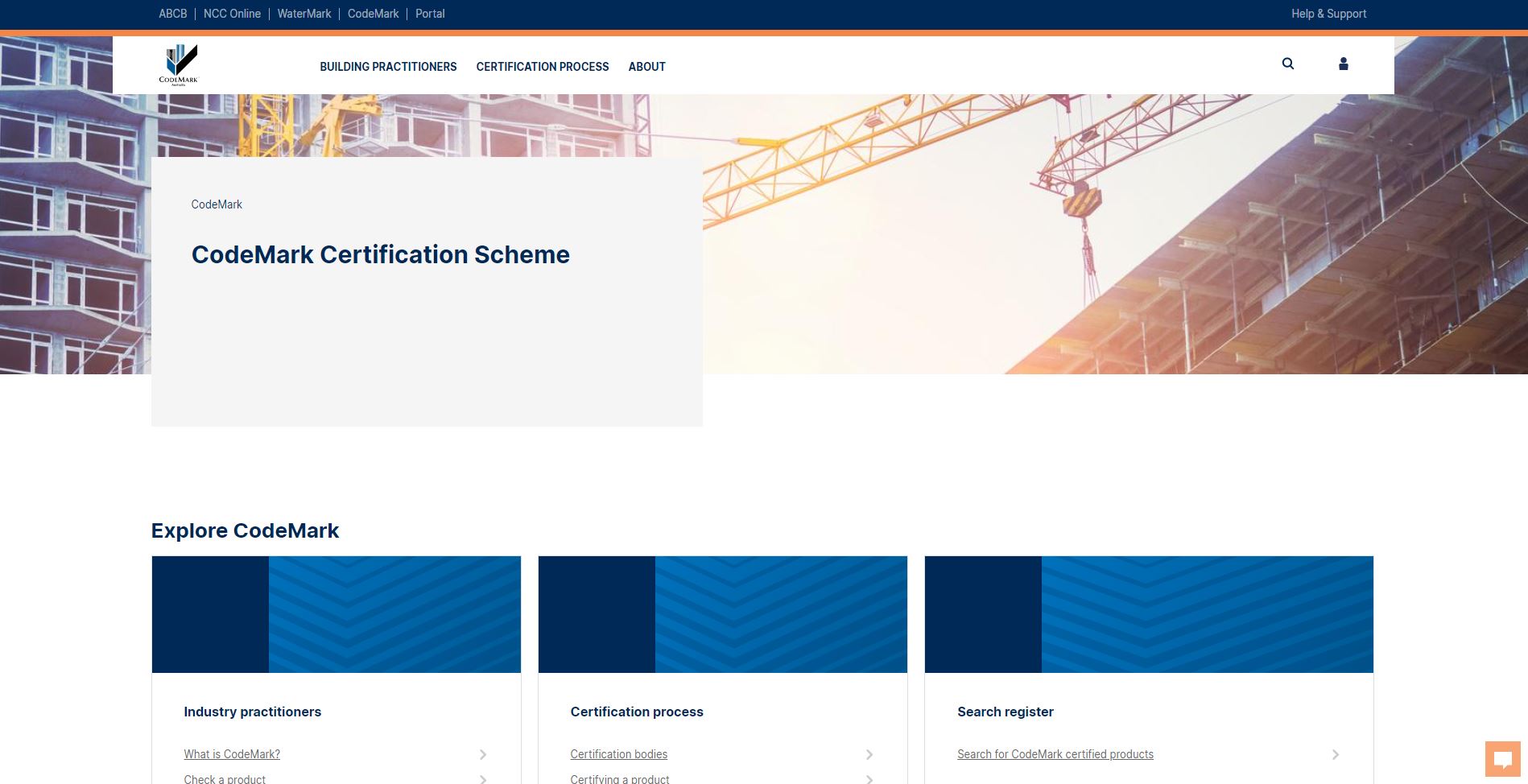Click the user account icon

tap(1343, 64)
